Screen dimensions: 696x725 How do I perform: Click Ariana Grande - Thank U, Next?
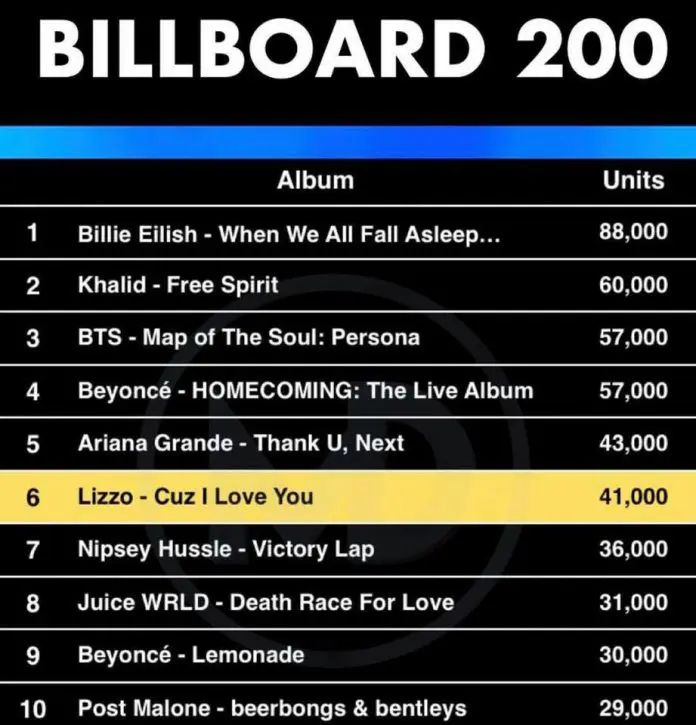241,443
